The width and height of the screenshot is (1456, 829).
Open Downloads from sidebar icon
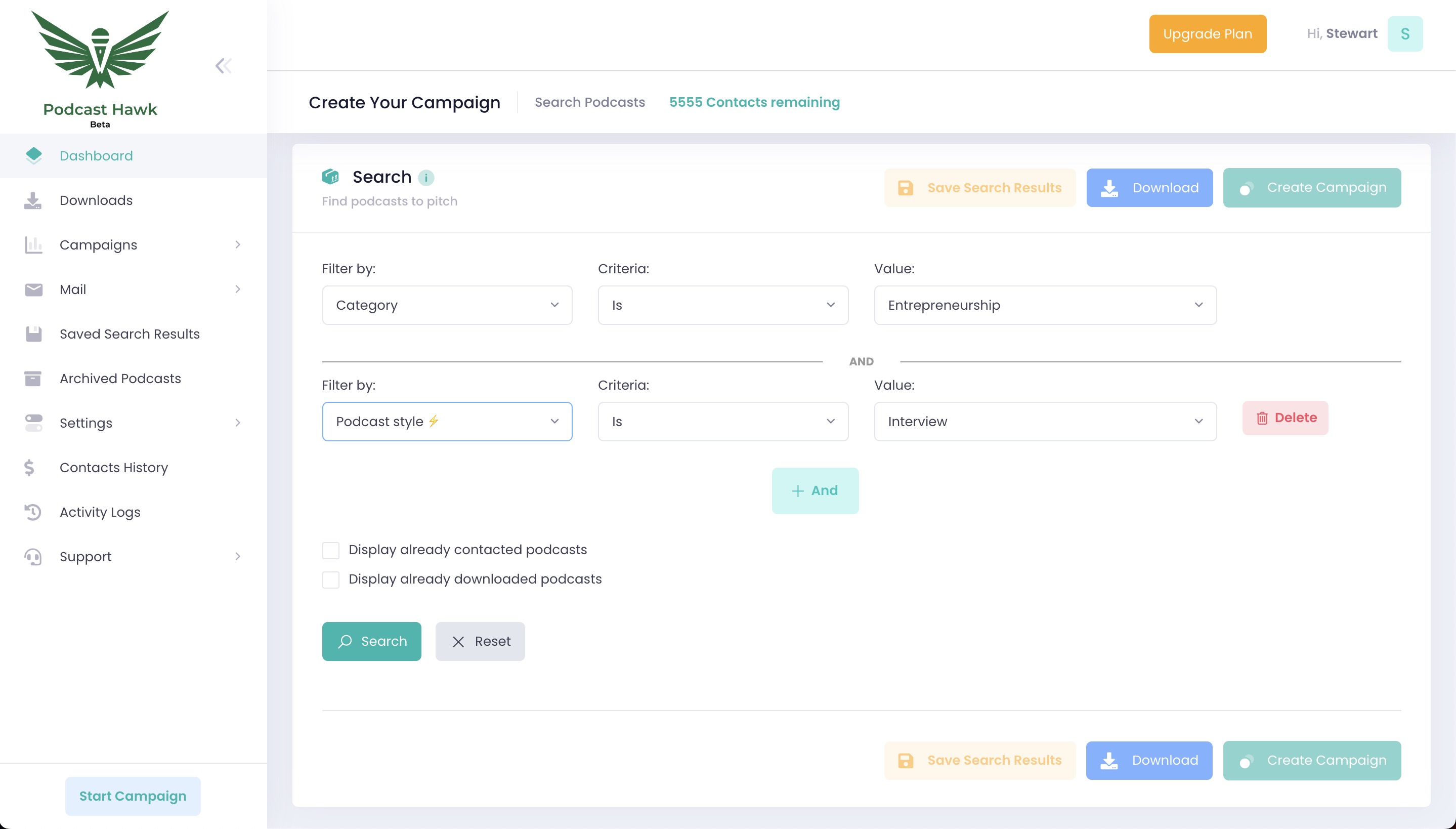(33, 200)
